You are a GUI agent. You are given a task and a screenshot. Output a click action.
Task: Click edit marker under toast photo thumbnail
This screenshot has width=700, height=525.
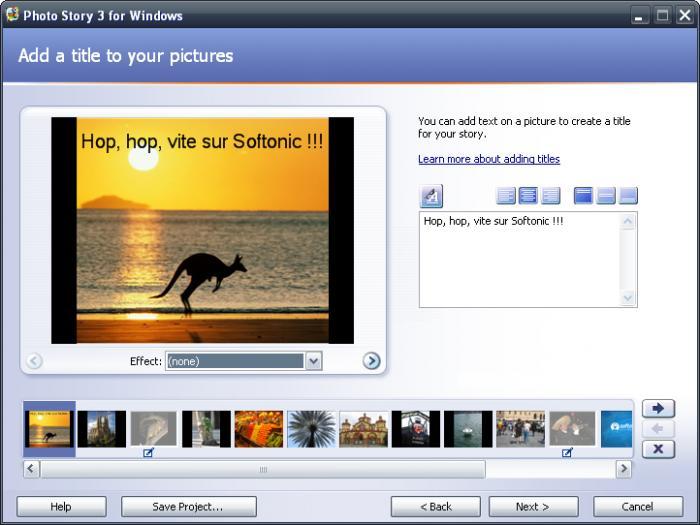tap(567, 453)
